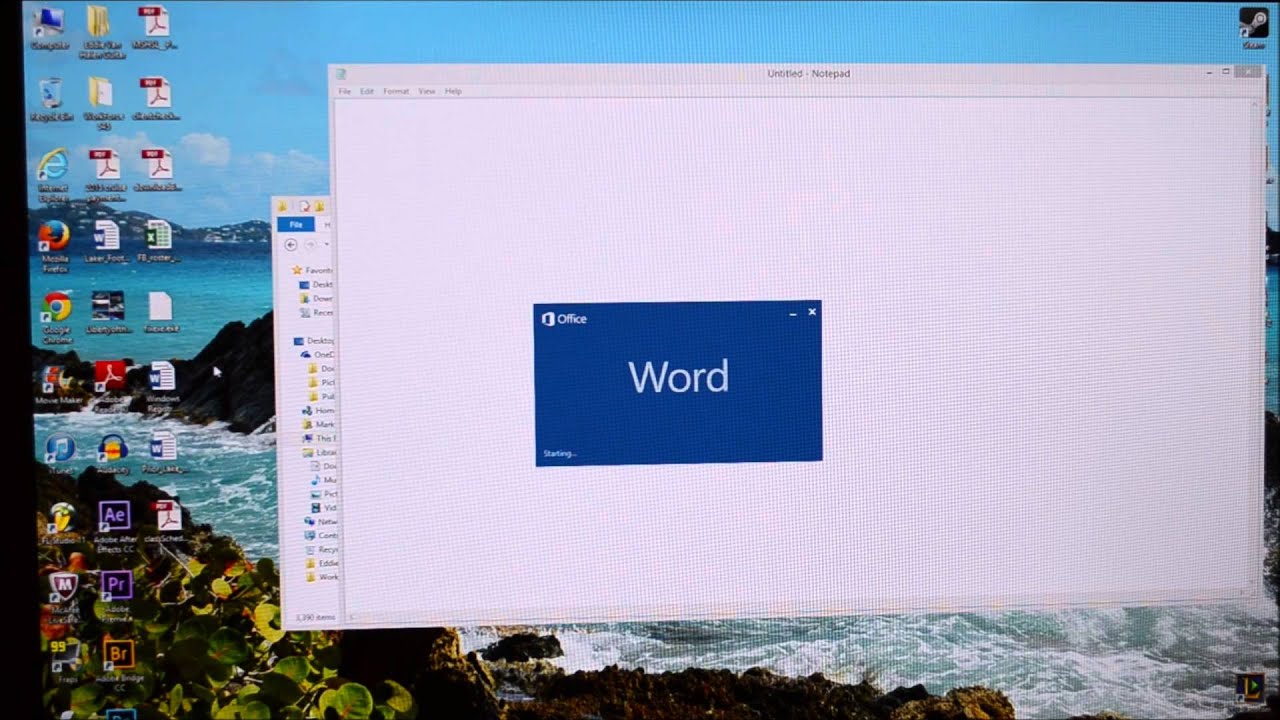This screenshot has height=720, width=1280.
Task: Open Notepad's View menu
Action: tap(427, 91)
